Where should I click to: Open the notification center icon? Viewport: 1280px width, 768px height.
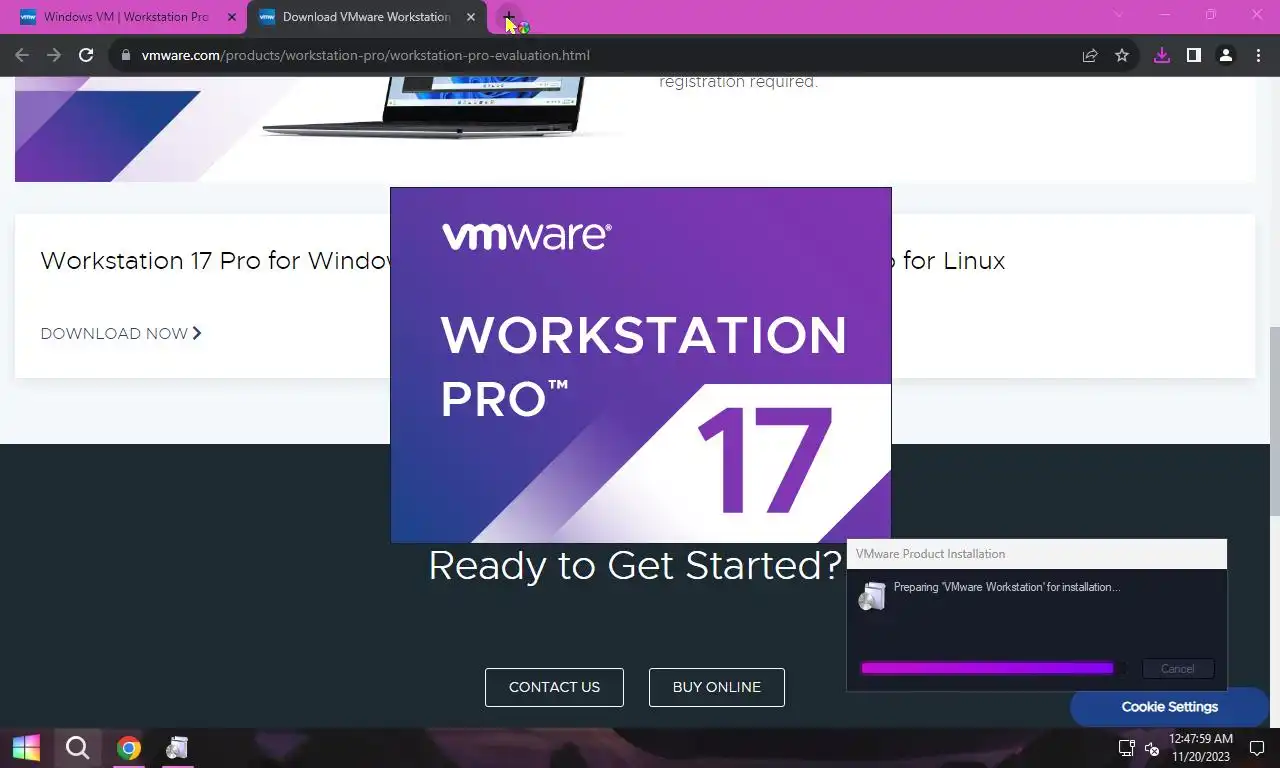[1257, 748]
